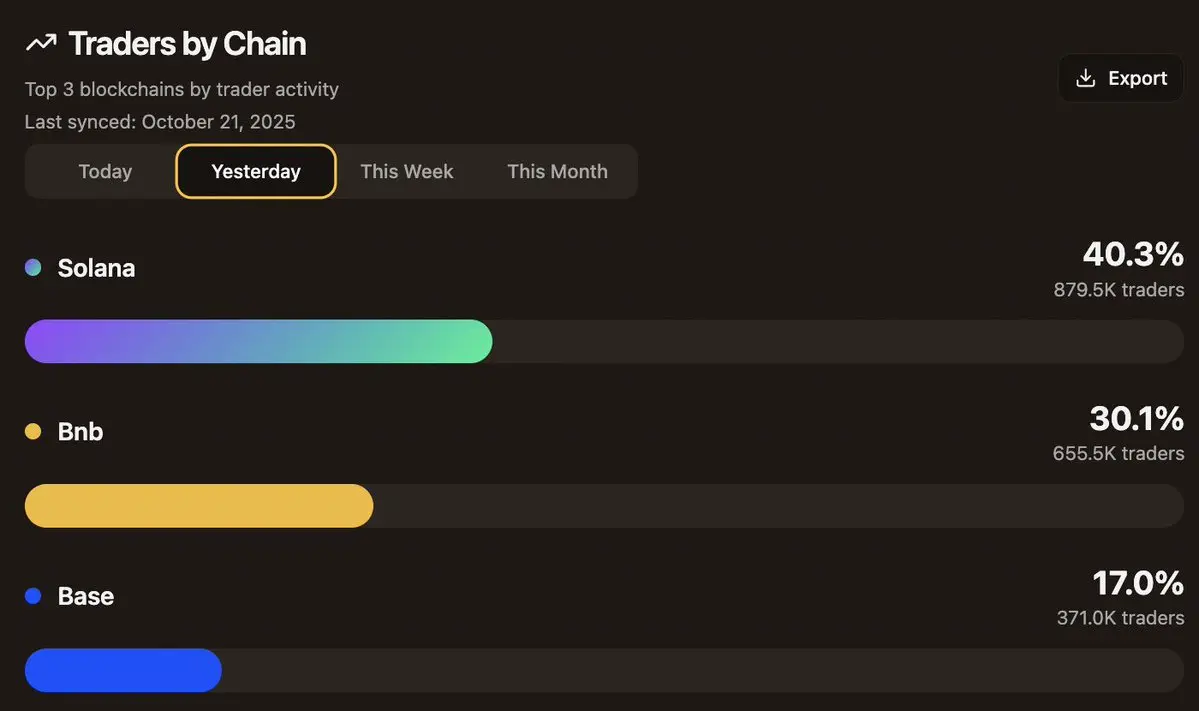This screenshot has height=711, width=1199.
Task: Click the download icon in Export button
Action: click(x=1085, y=78)
